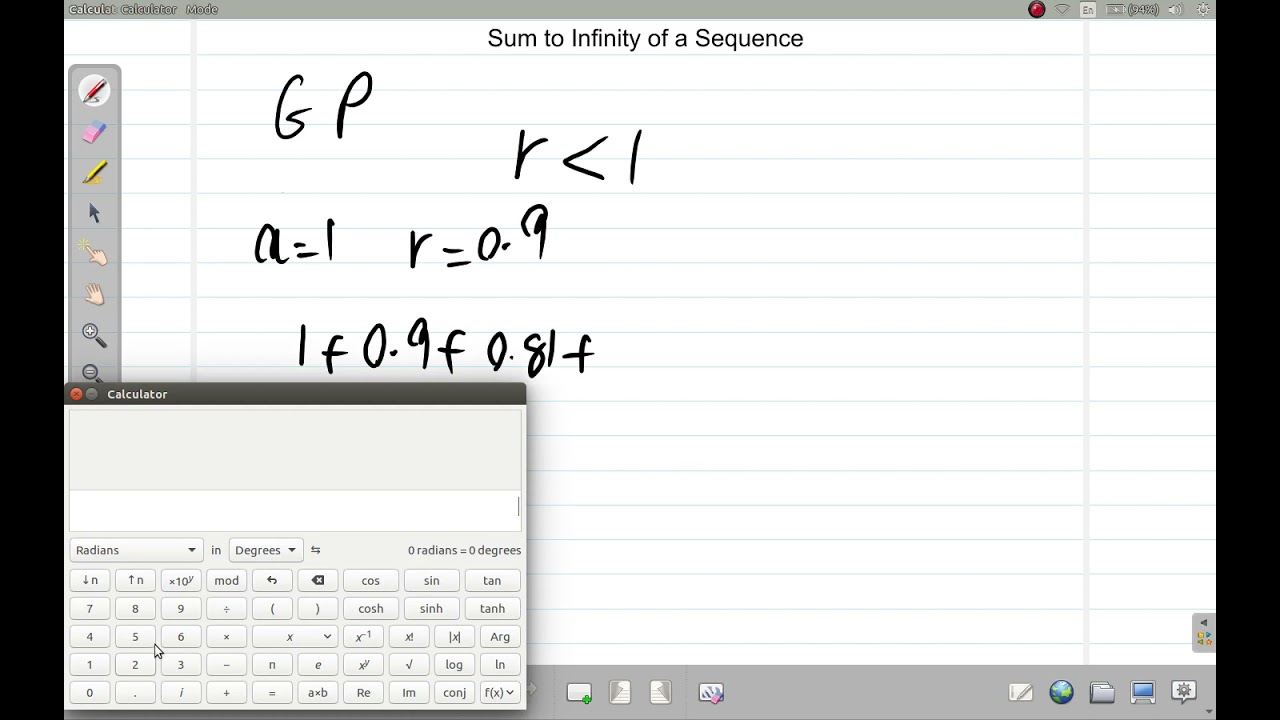1280x720 pixels.
Task: Open the En keyboard layout indicator
Action: click(1088, 9)
